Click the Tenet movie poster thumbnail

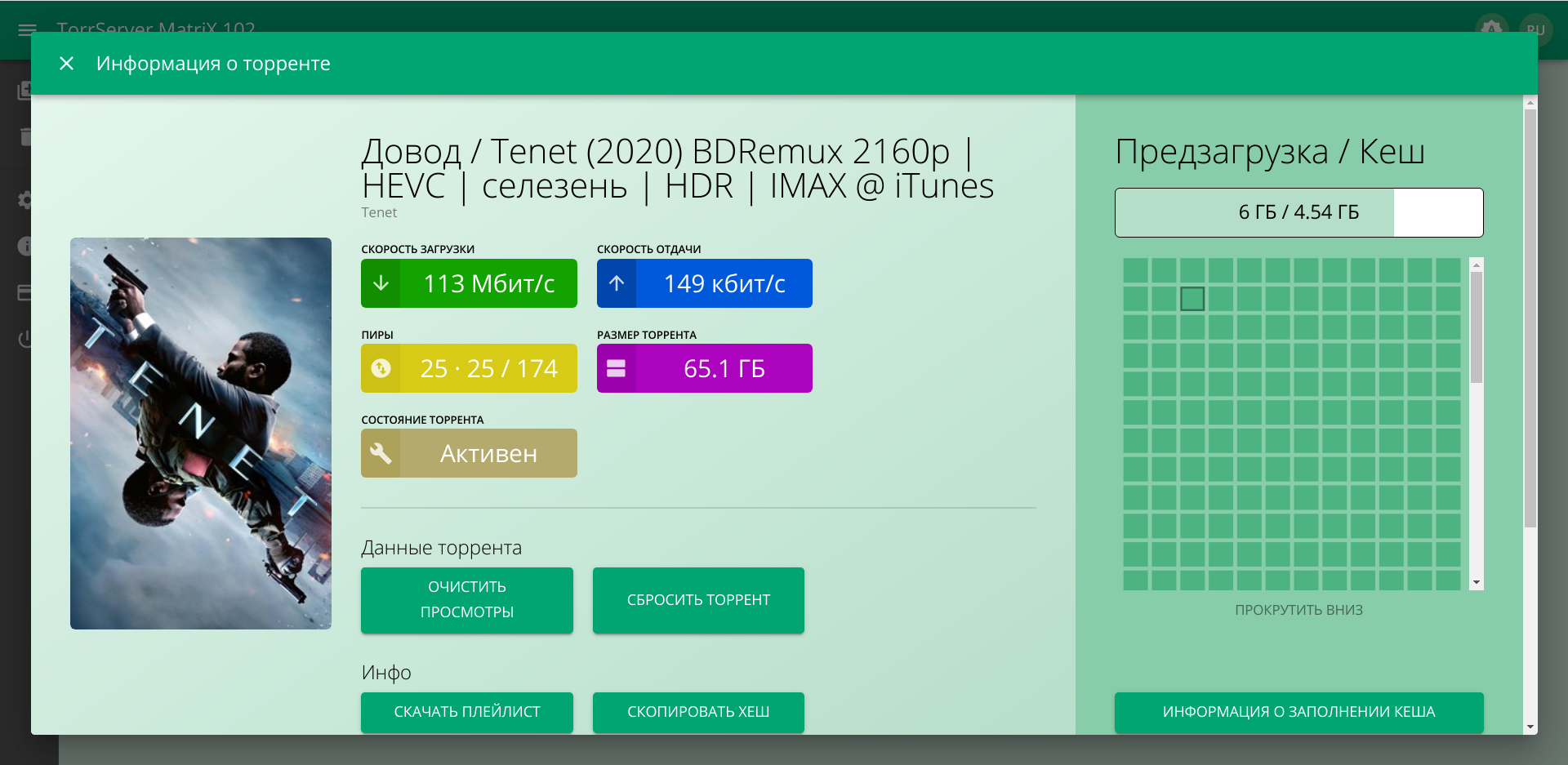point(200,434)
